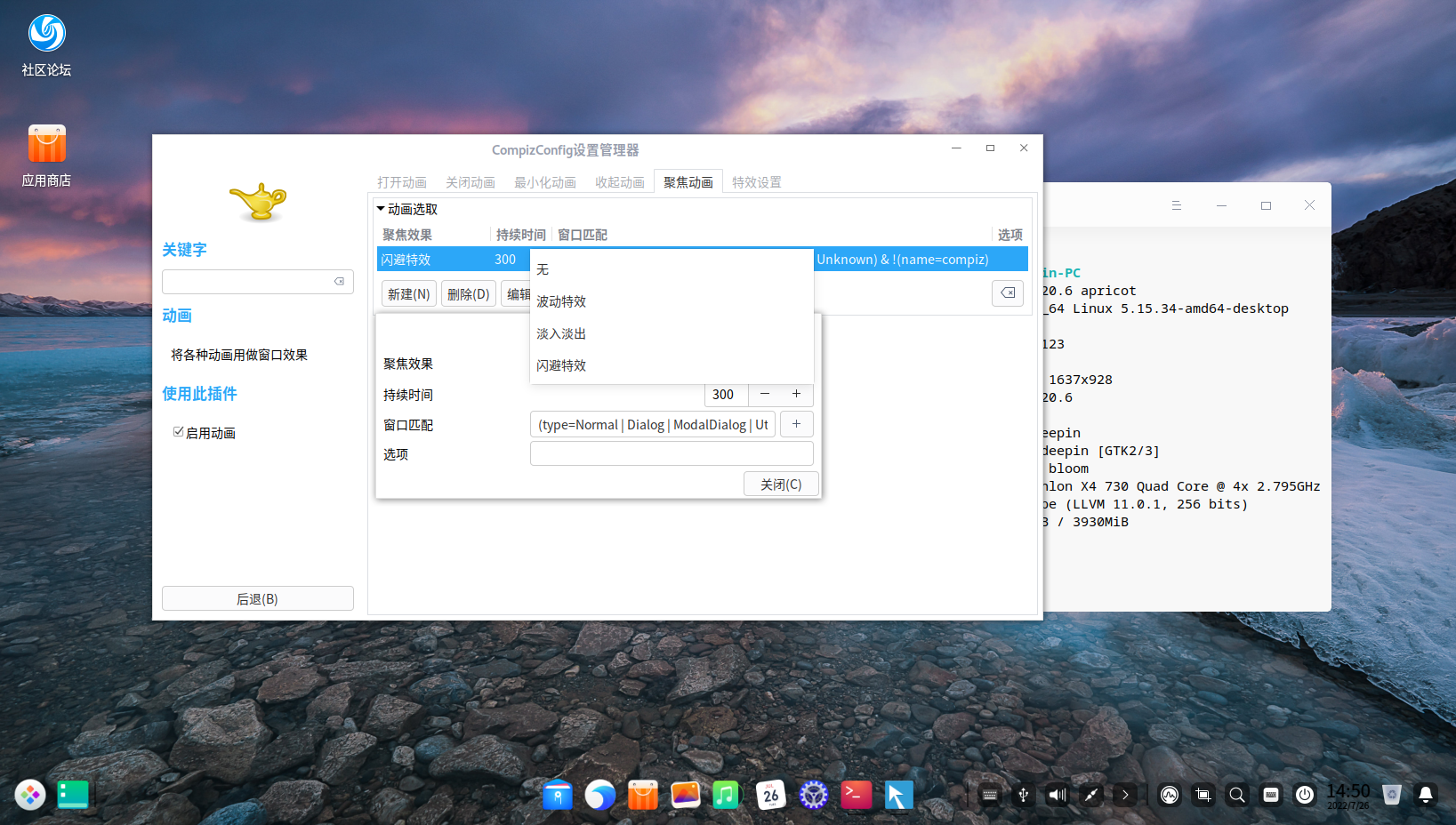This screenshot has width=1456, height=825.
Task: Open the launcher in the dock
Action: [30, 795]
